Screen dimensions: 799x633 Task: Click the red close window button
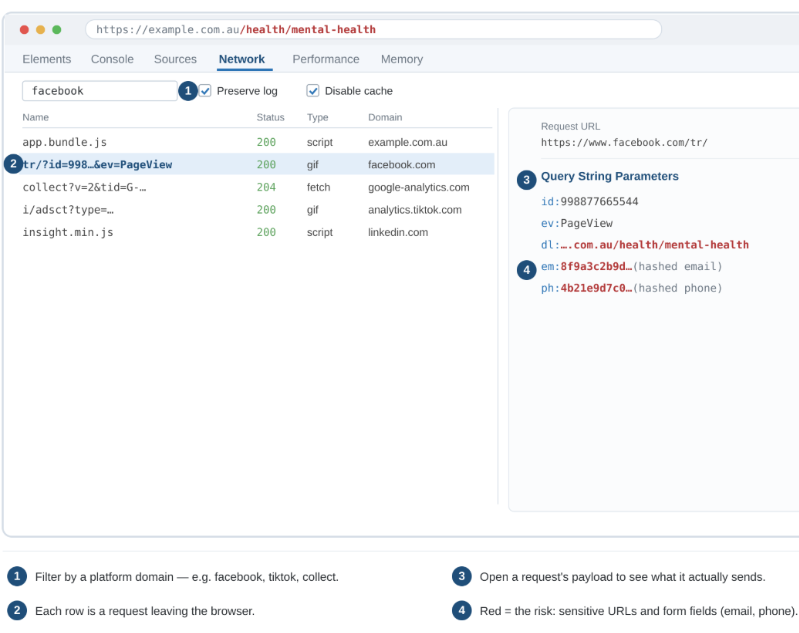click(24, 30)
